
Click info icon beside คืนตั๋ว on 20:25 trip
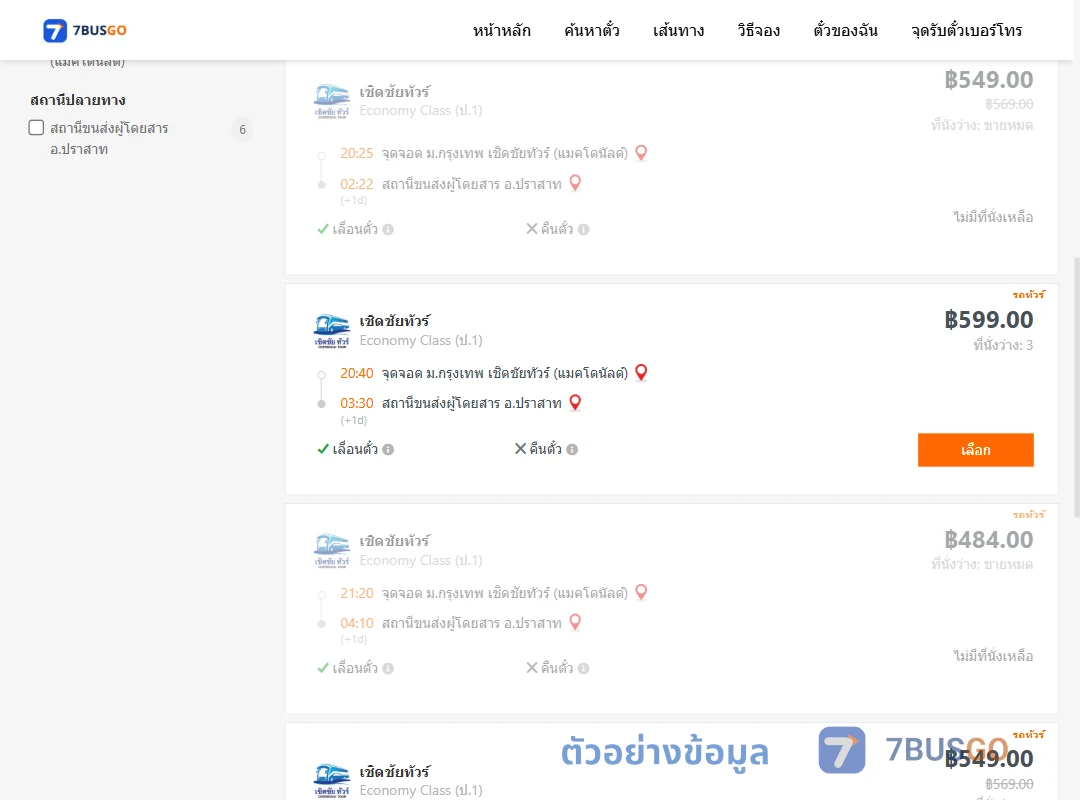pos(583,229)
